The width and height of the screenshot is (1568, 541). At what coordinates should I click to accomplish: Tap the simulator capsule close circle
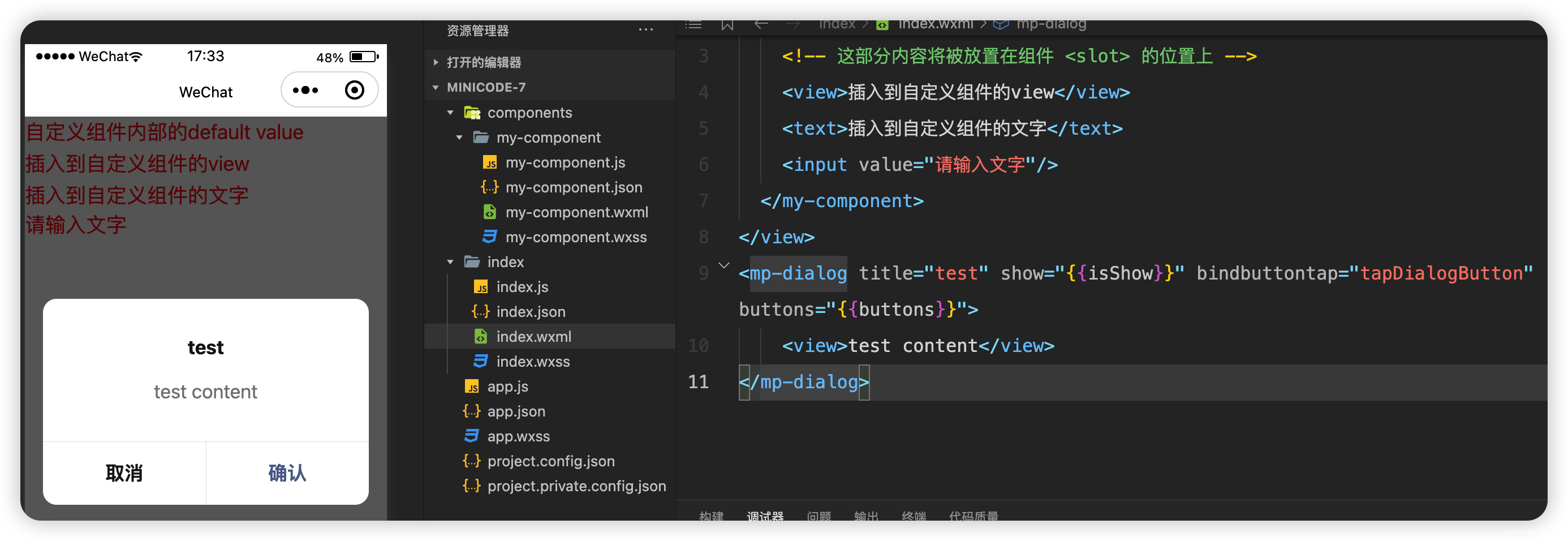point(354,90)
